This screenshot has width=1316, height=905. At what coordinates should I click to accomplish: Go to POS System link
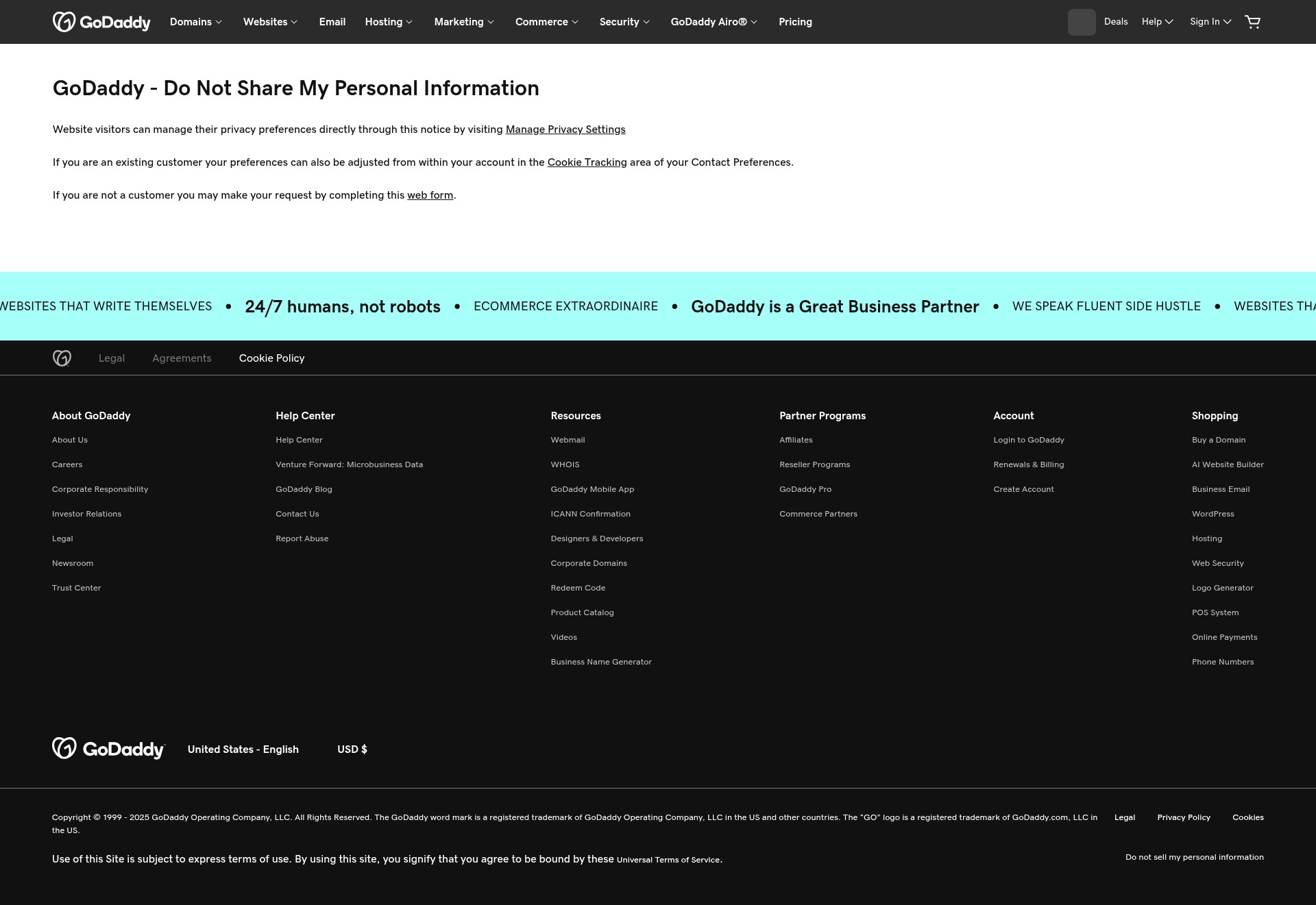[1215, 612]
